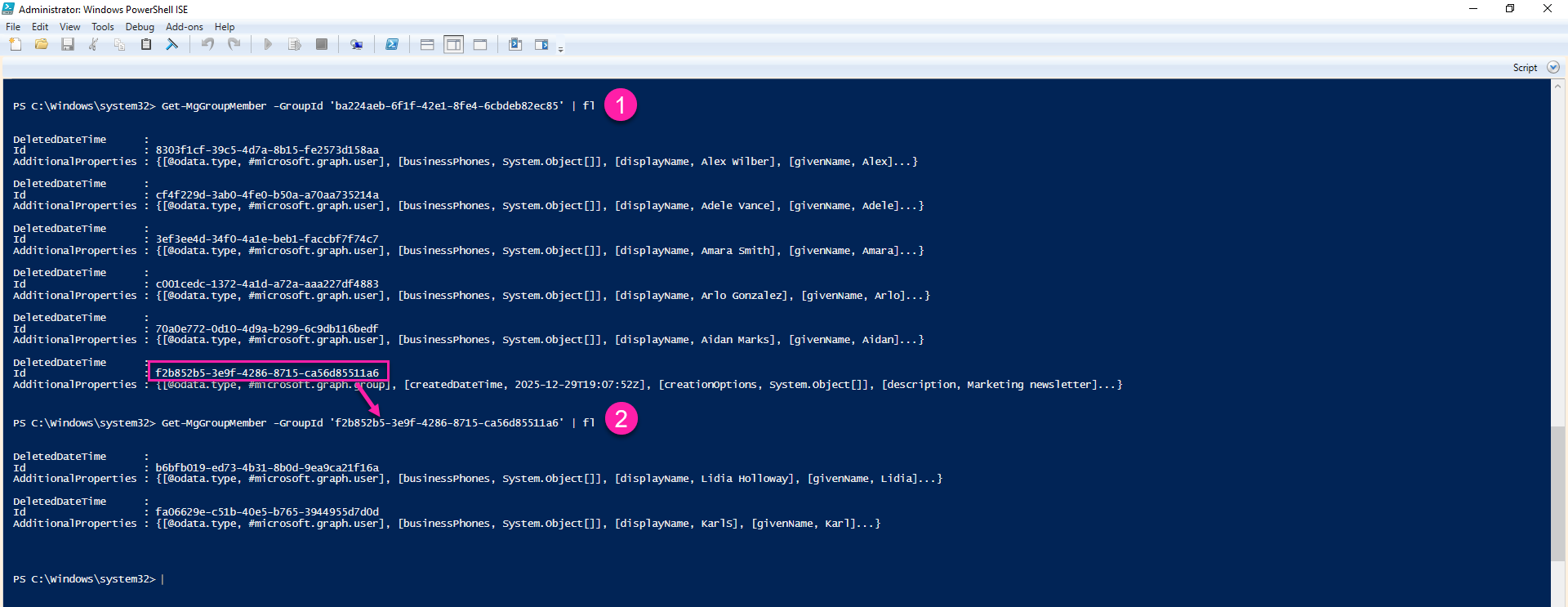Open the Add-ons menu

pyautogui.click(x=184, y=27)
